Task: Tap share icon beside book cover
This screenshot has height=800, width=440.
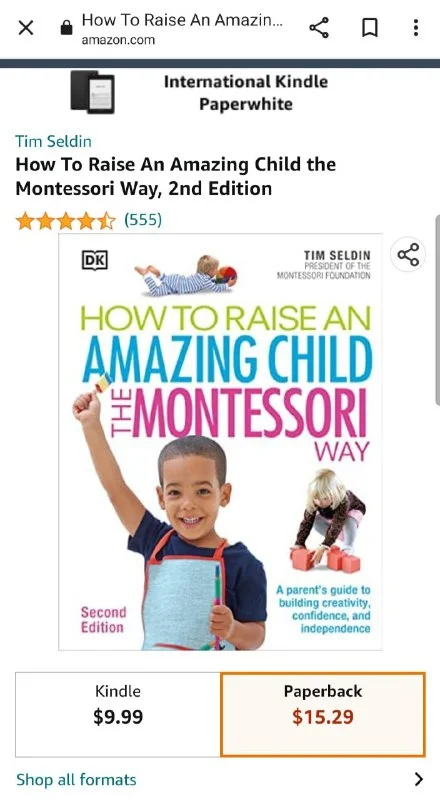Action: (x=408, y=254)
